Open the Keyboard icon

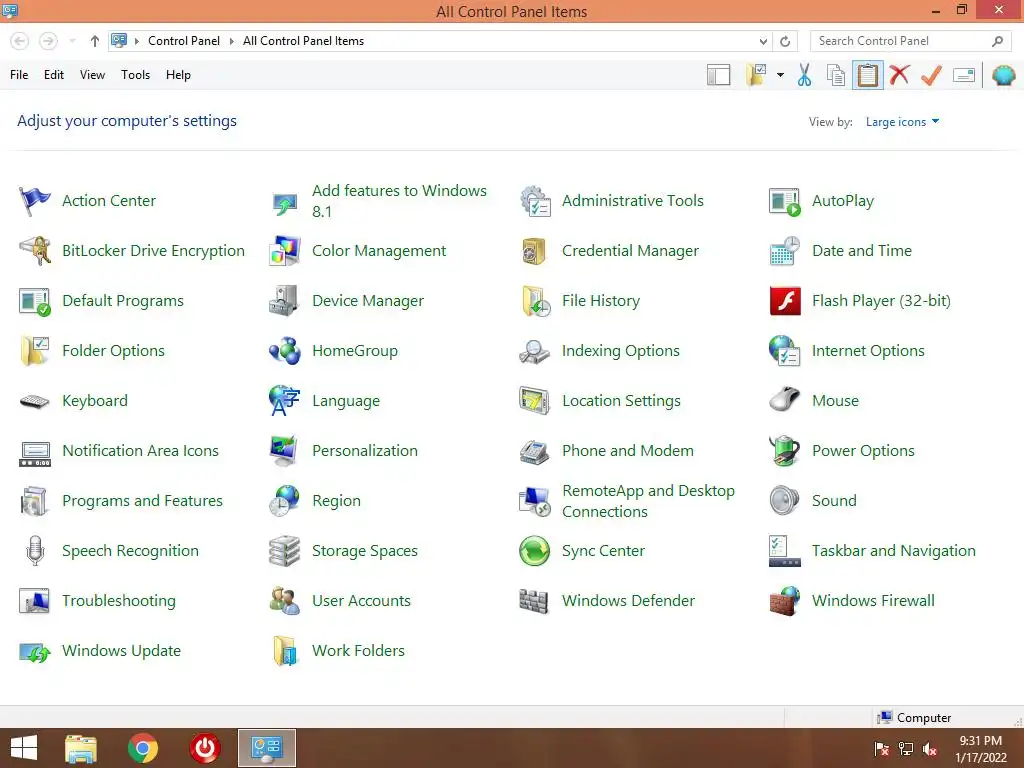[35, 401]
